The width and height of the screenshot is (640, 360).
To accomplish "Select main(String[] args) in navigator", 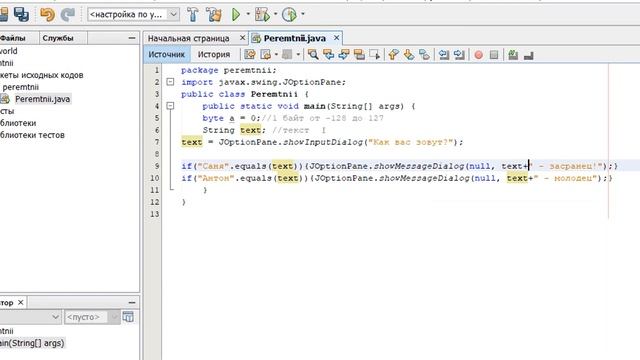I will 32,343.
